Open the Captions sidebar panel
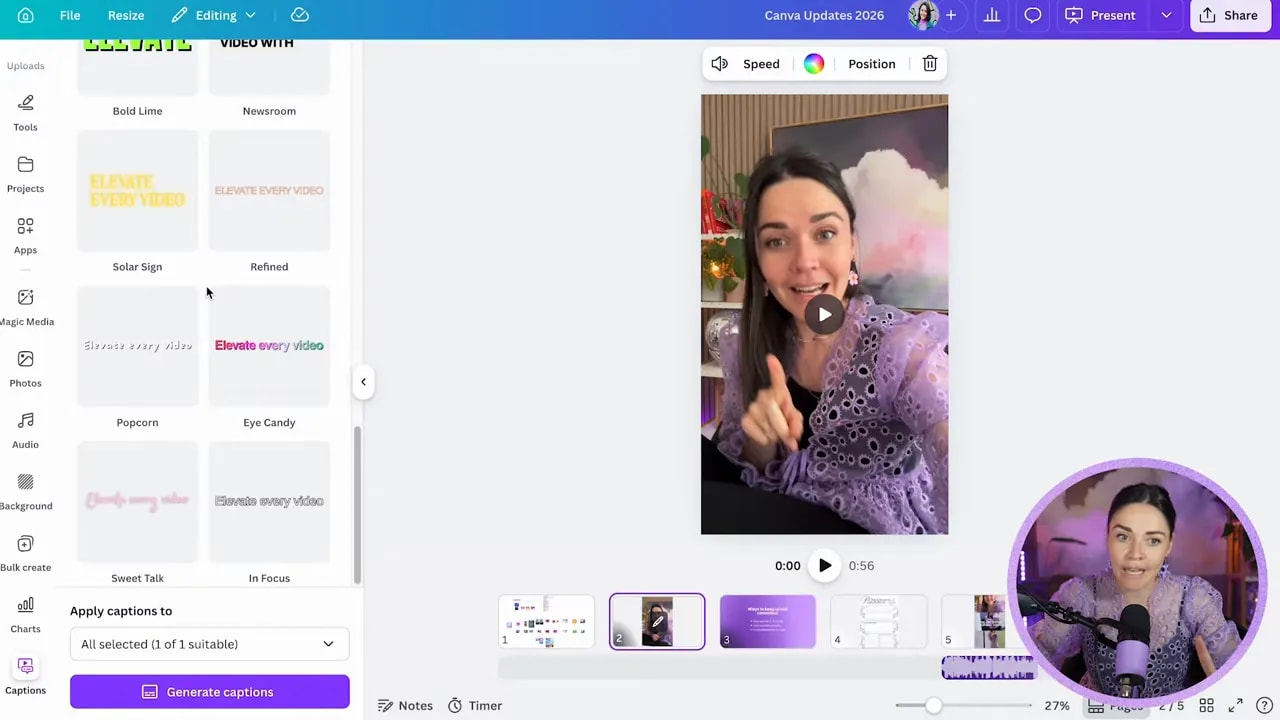 click(25, 676)
